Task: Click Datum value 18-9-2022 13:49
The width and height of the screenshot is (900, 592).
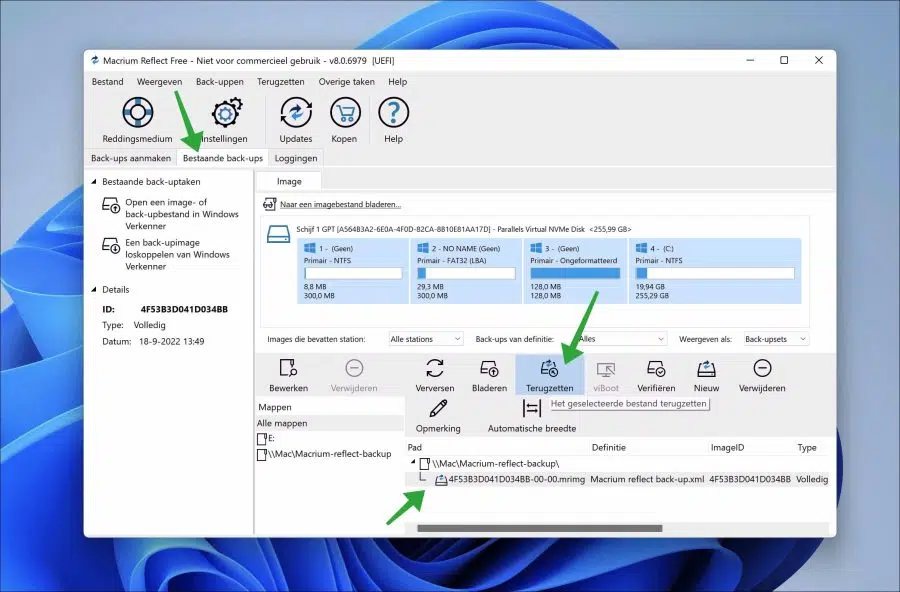Action: [172, 341]
